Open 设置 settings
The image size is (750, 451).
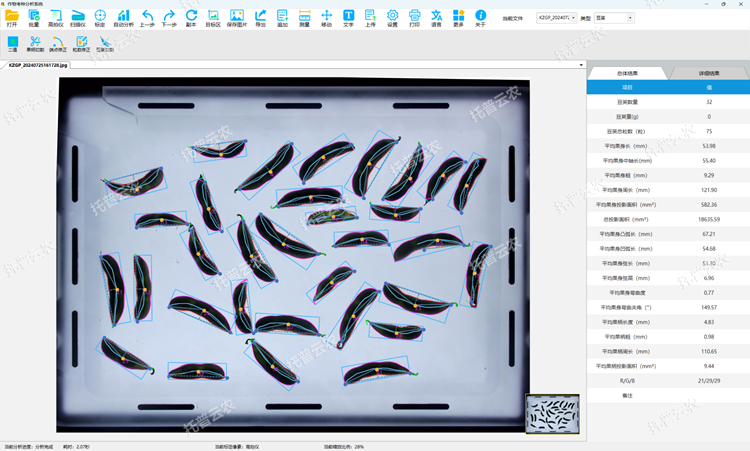pyautogui.click(x=392, y=18)
